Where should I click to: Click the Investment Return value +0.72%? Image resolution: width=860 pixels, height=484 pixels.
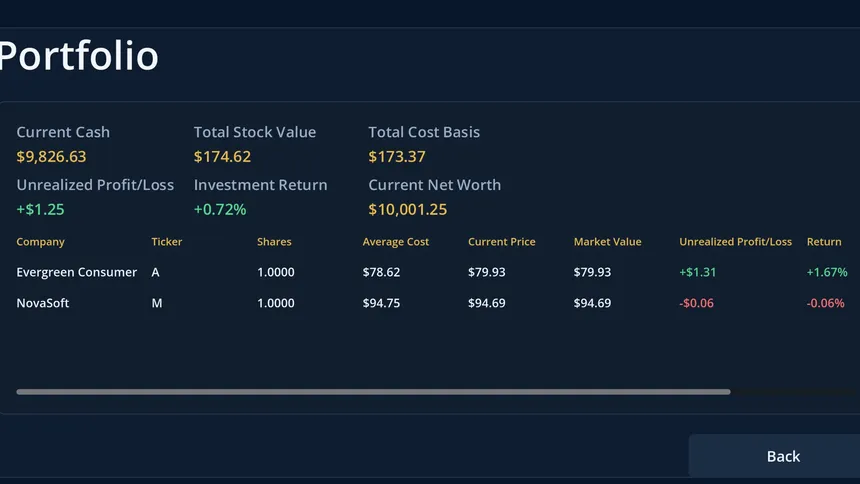click(220, 210)
